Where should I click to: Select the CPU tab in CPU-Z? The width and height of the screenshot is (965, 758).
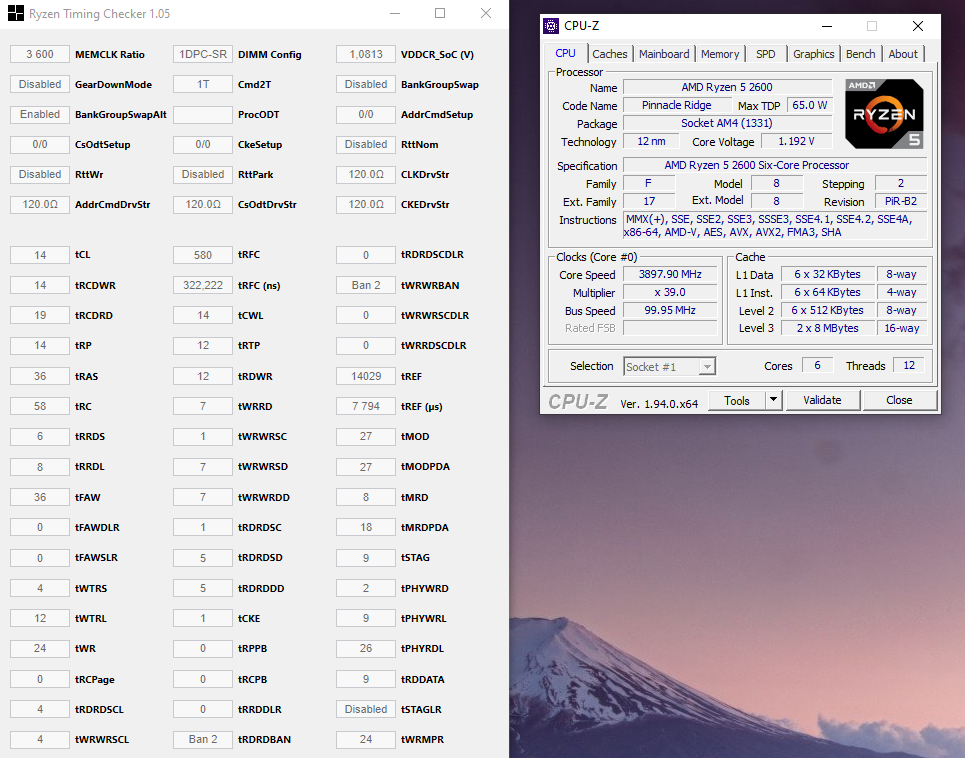pos(565,54)
